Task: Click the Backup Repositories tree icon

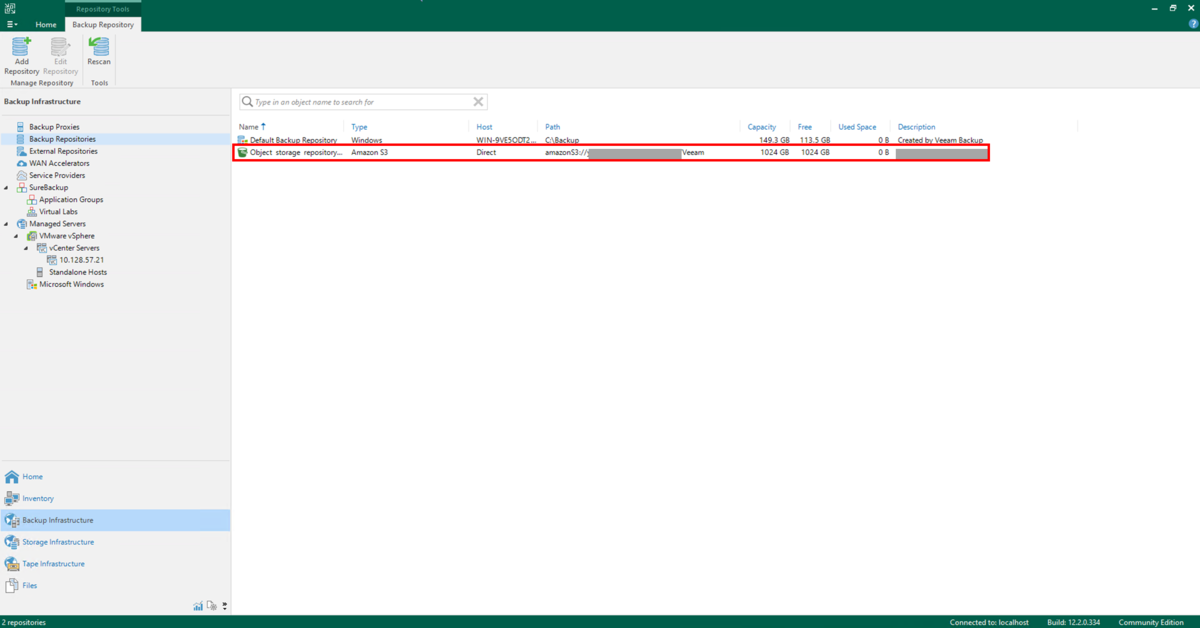Action: 21,139
